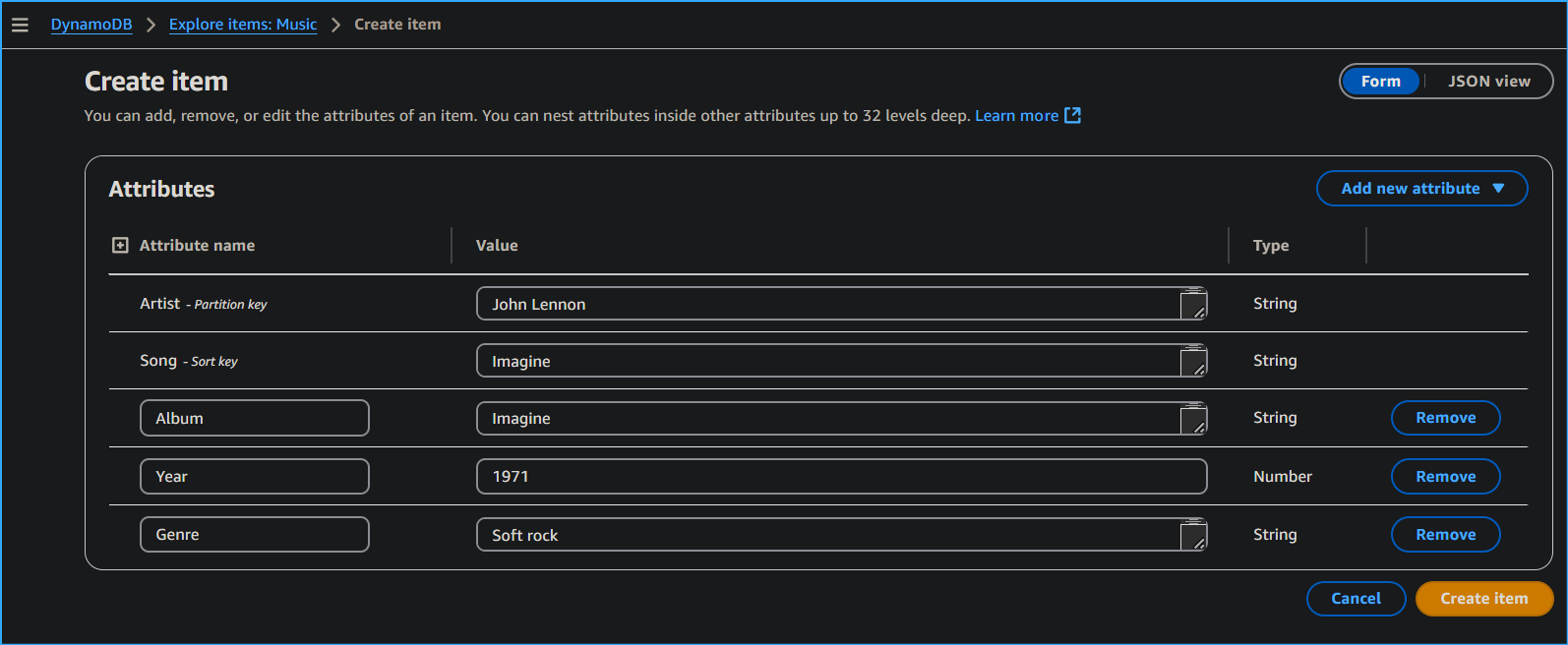
Task: Click the Value column header
Action: [497, 246]
